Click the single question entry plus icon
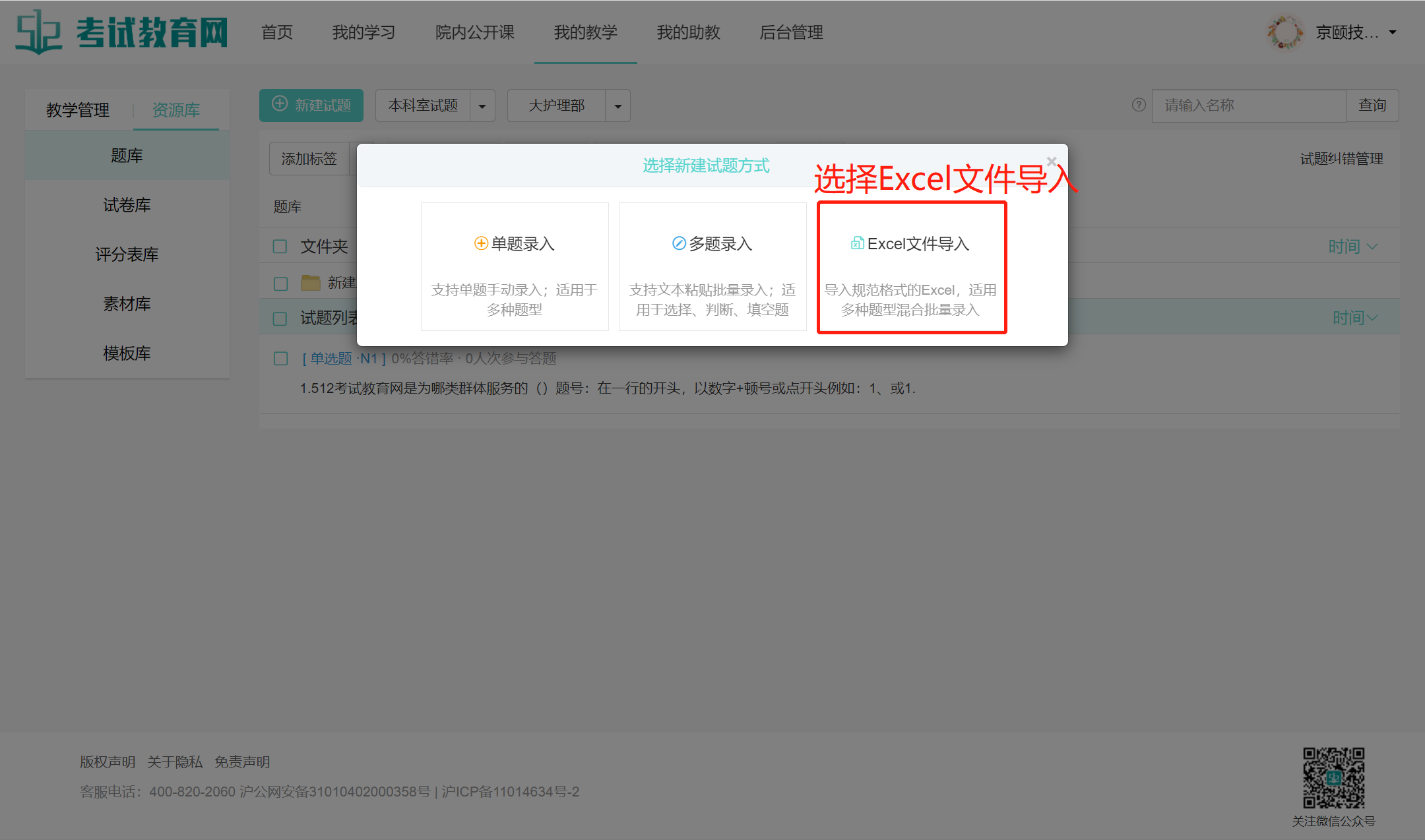Image resolution: width=1425 pixels, height=840 pixels. (481, 243)
